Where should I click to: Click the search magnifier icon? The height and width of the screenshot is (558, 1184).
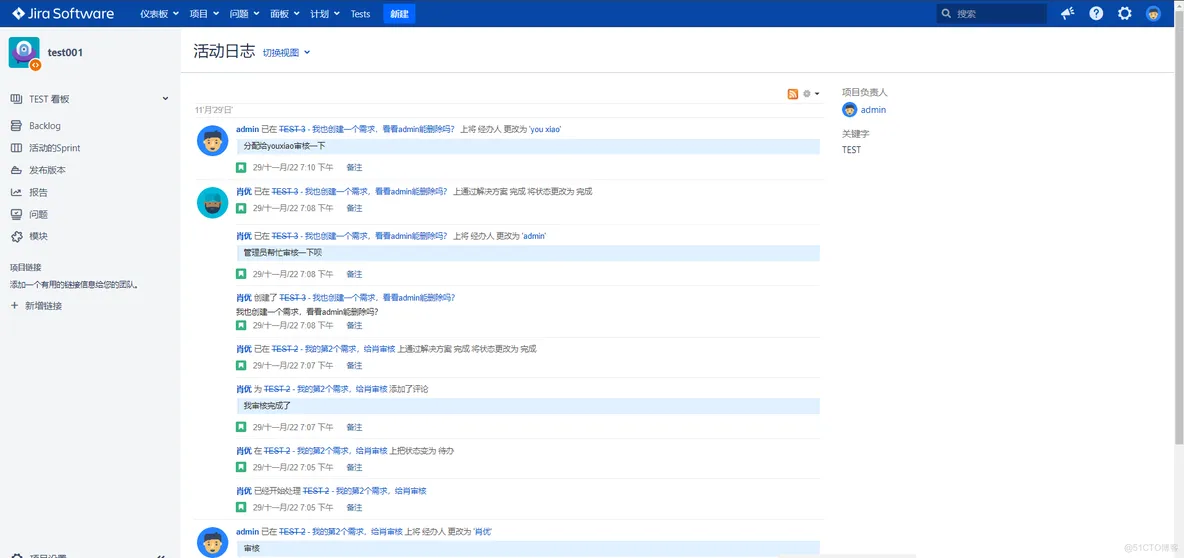pyautogui.click(x=947, y=14)
